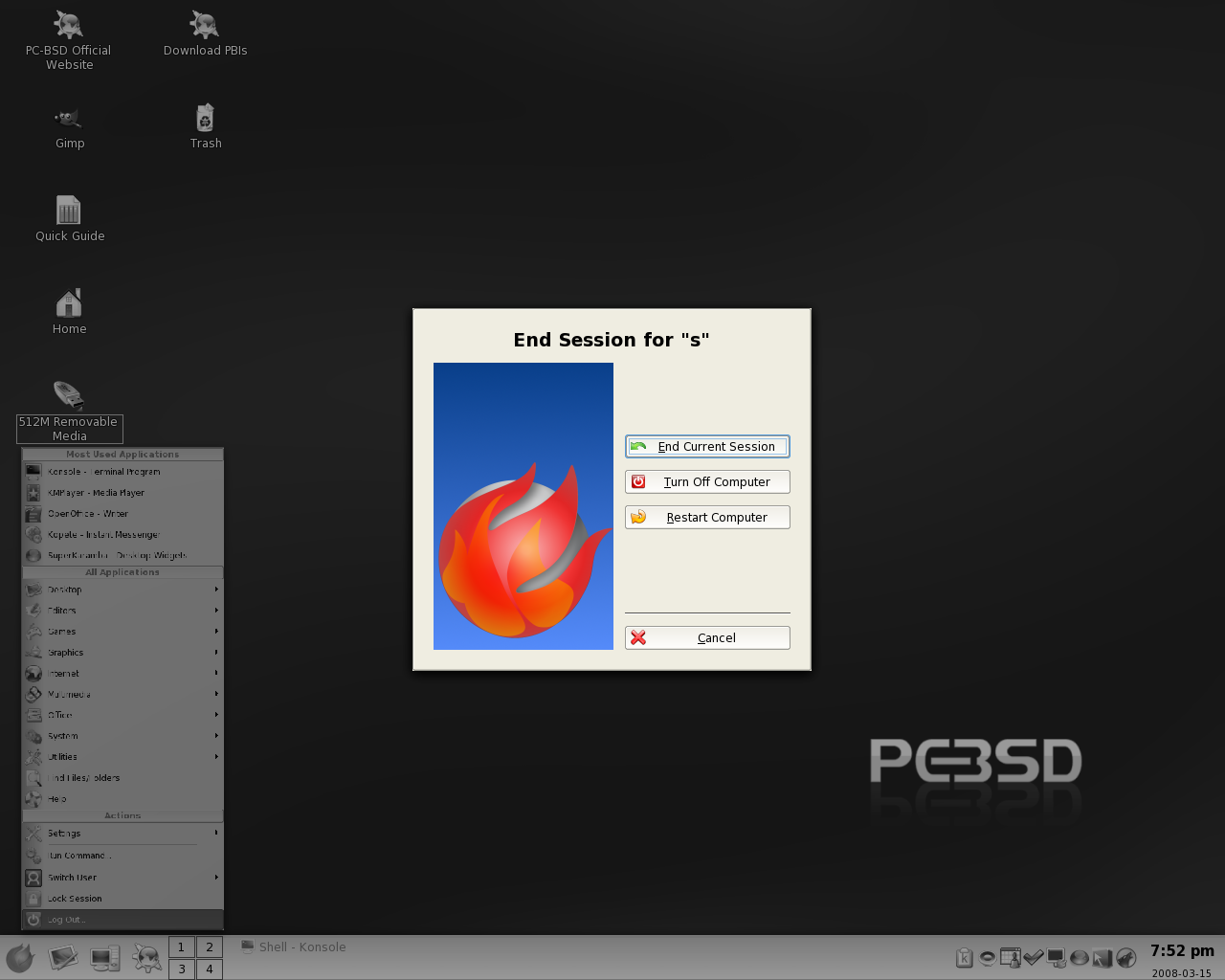Launch Kopete - Instant Messenger from menu

(x=122, y=535)
